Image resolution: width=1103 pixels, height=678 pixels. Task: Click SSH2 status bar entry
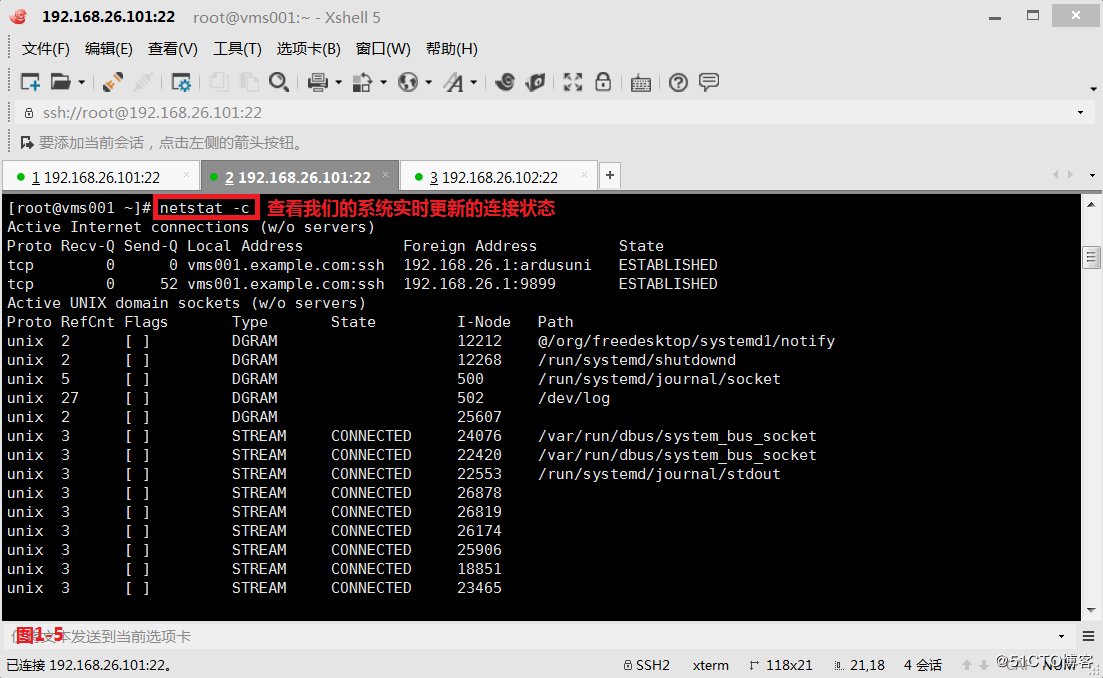(x=646, y=665)
